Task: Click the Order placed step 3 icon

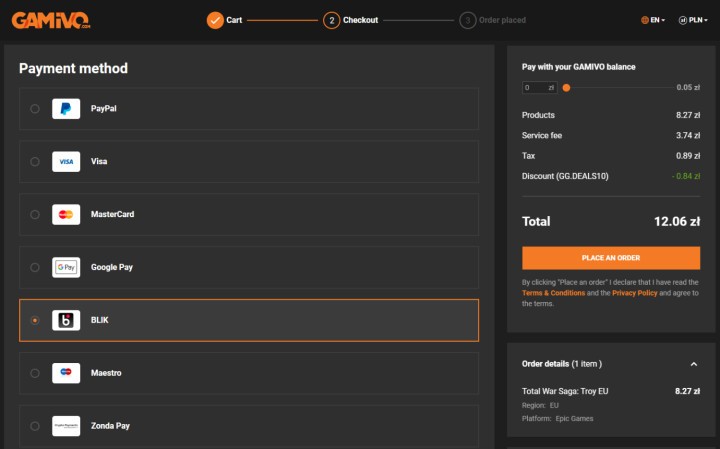Action: pos(467,20)
